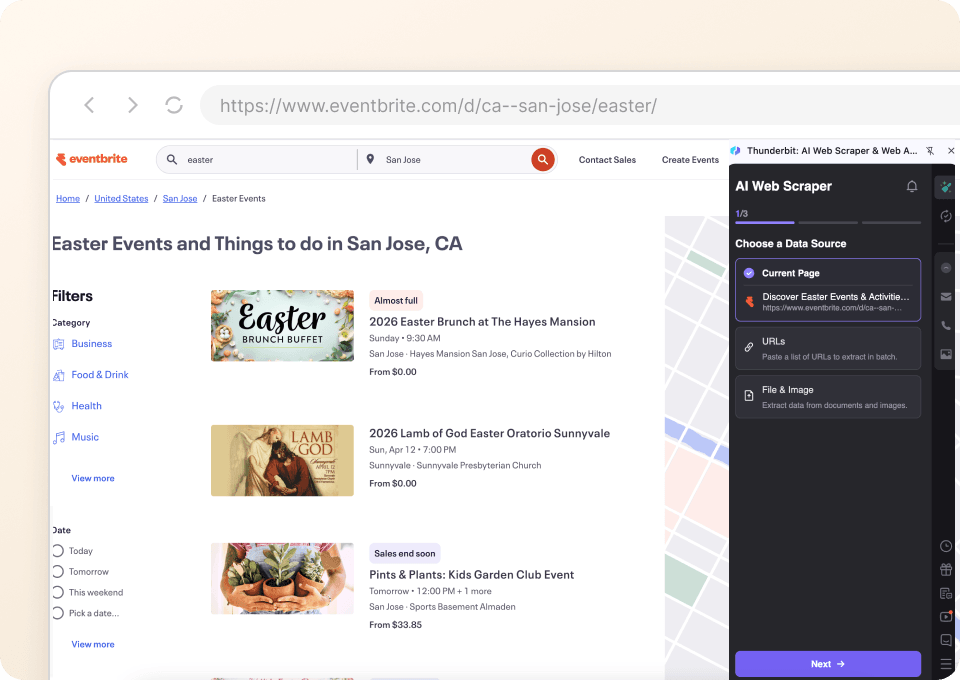Expand categories with View more under Music

(93, 479)
